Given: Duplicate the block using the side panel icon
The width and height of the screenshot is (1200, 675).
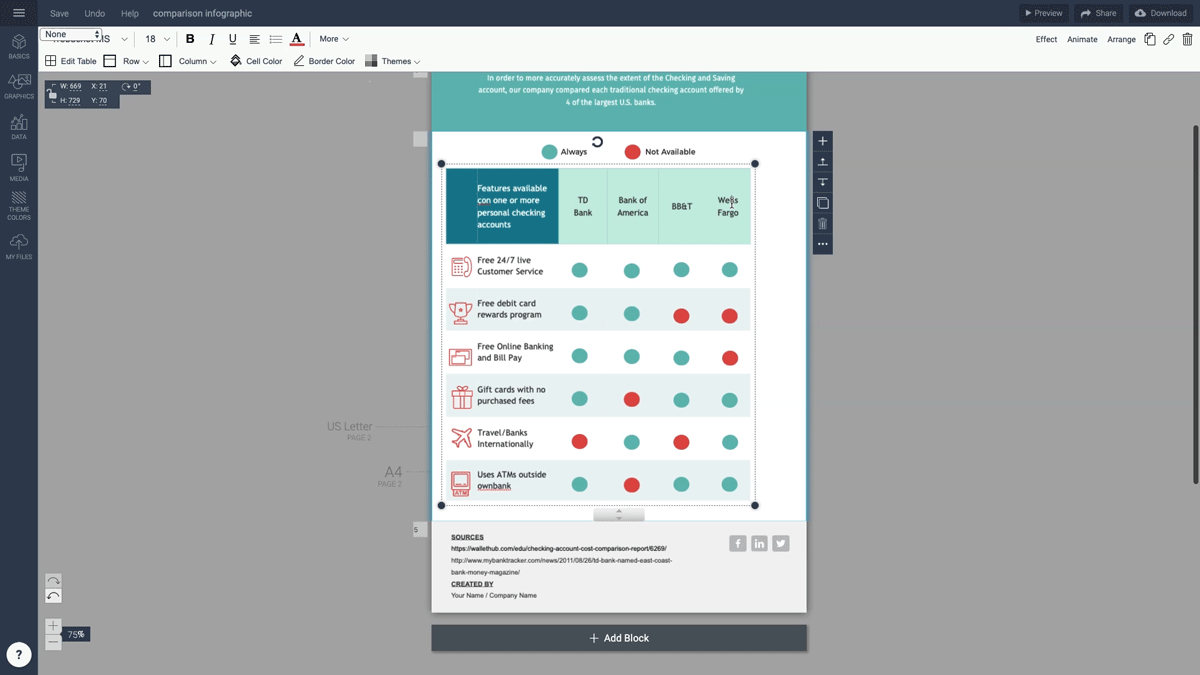Looking at the screenshot, I should (x=822, y=202).
